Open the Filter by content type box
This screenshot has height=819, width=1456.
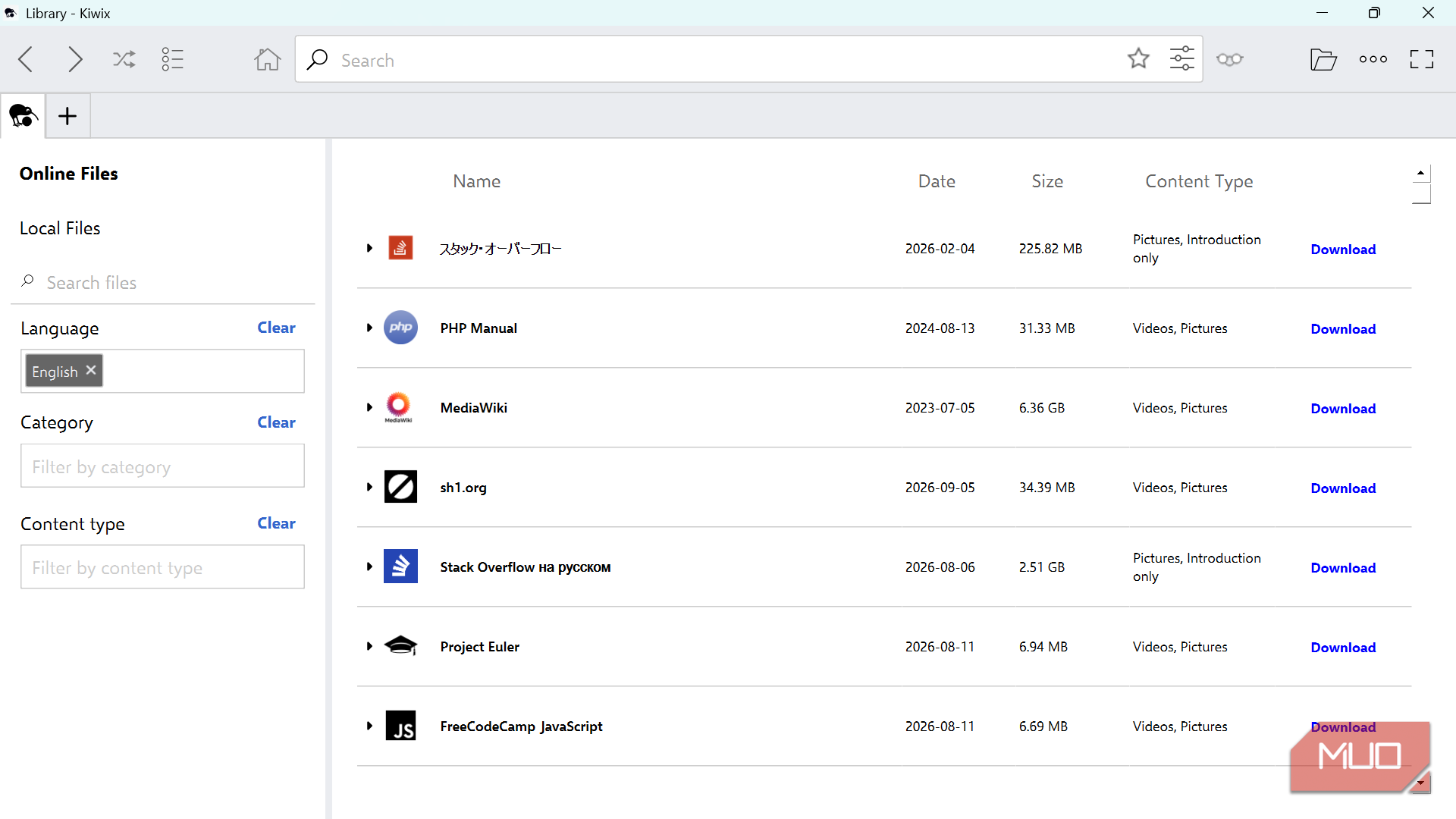162,567
